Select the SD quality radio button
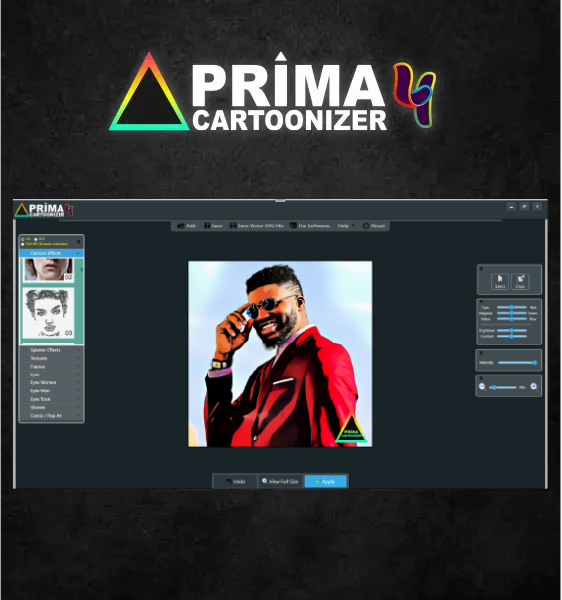The image size is (562, 600). point(23,239)
